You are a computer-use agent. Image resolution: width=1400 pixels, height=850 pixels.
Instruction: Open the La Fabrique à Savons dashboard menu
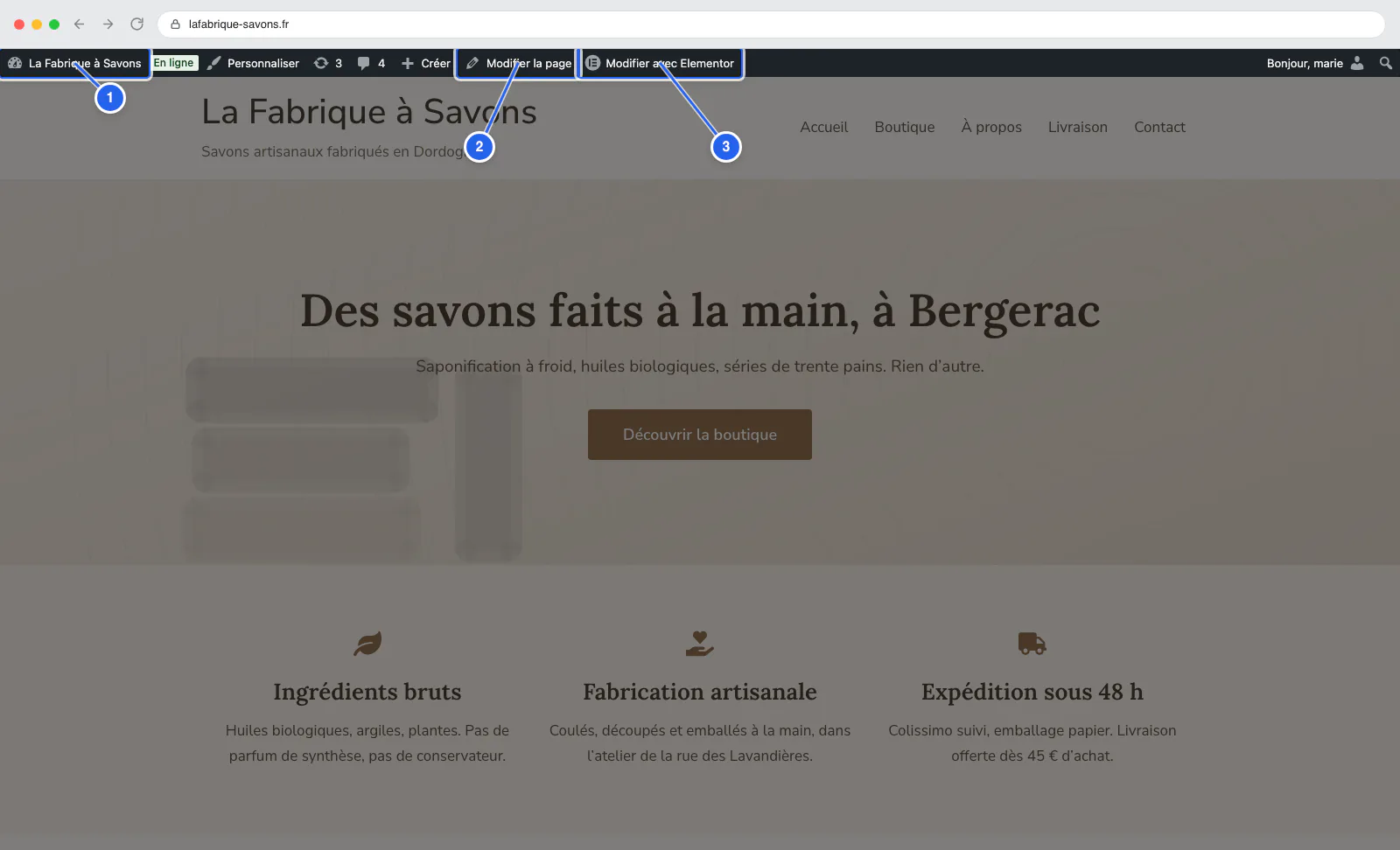click(75, 63)
